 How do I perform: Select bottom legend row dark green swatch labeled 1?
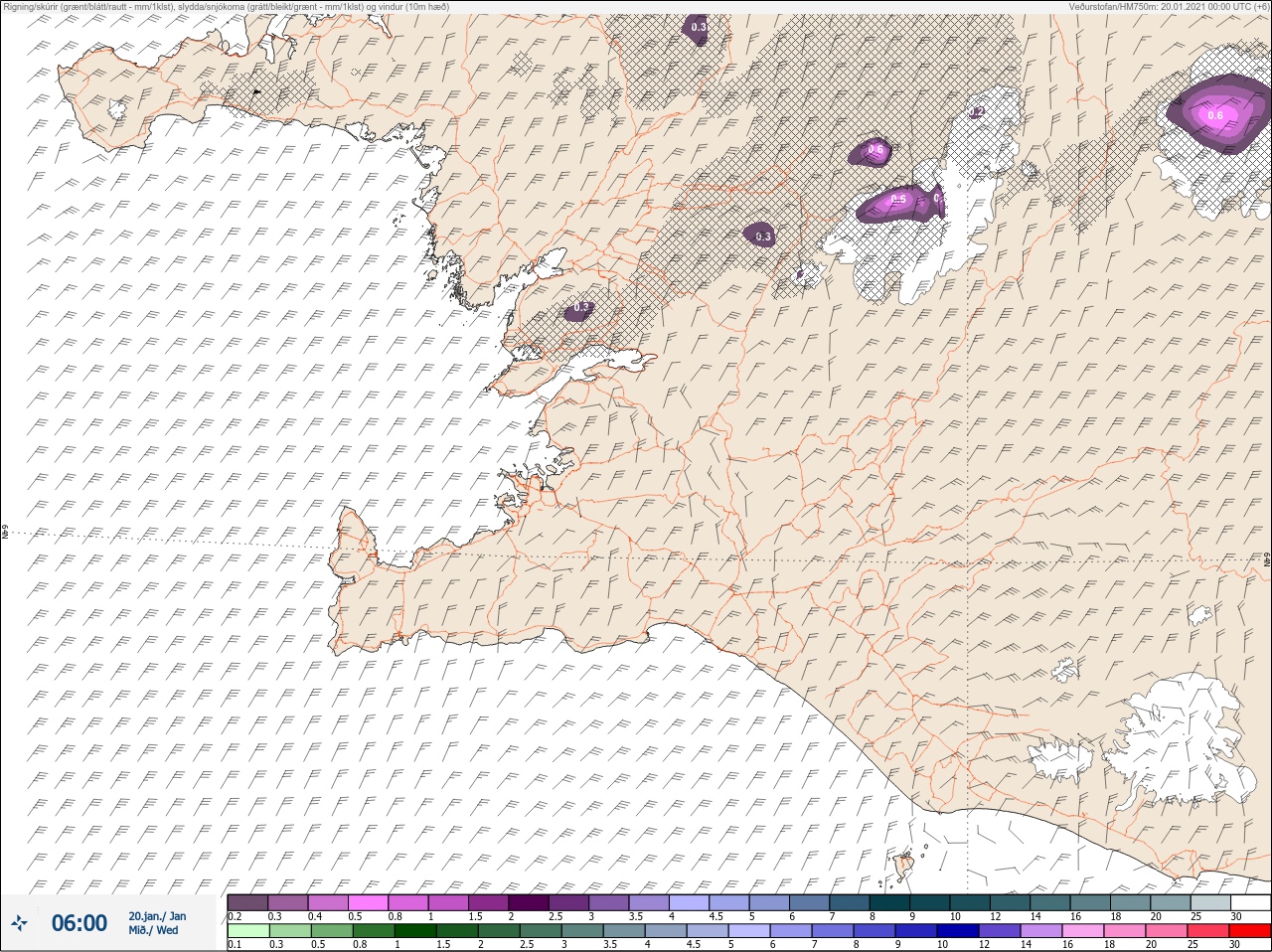pos(415,931)
